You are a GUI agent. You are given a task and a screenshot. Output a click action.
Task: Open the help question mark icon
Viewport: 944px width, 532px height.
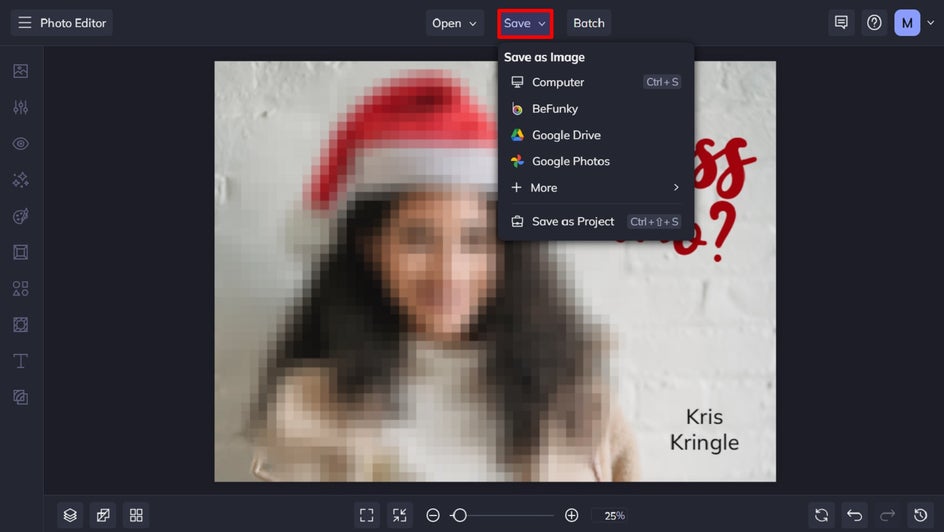click(874, 23)
